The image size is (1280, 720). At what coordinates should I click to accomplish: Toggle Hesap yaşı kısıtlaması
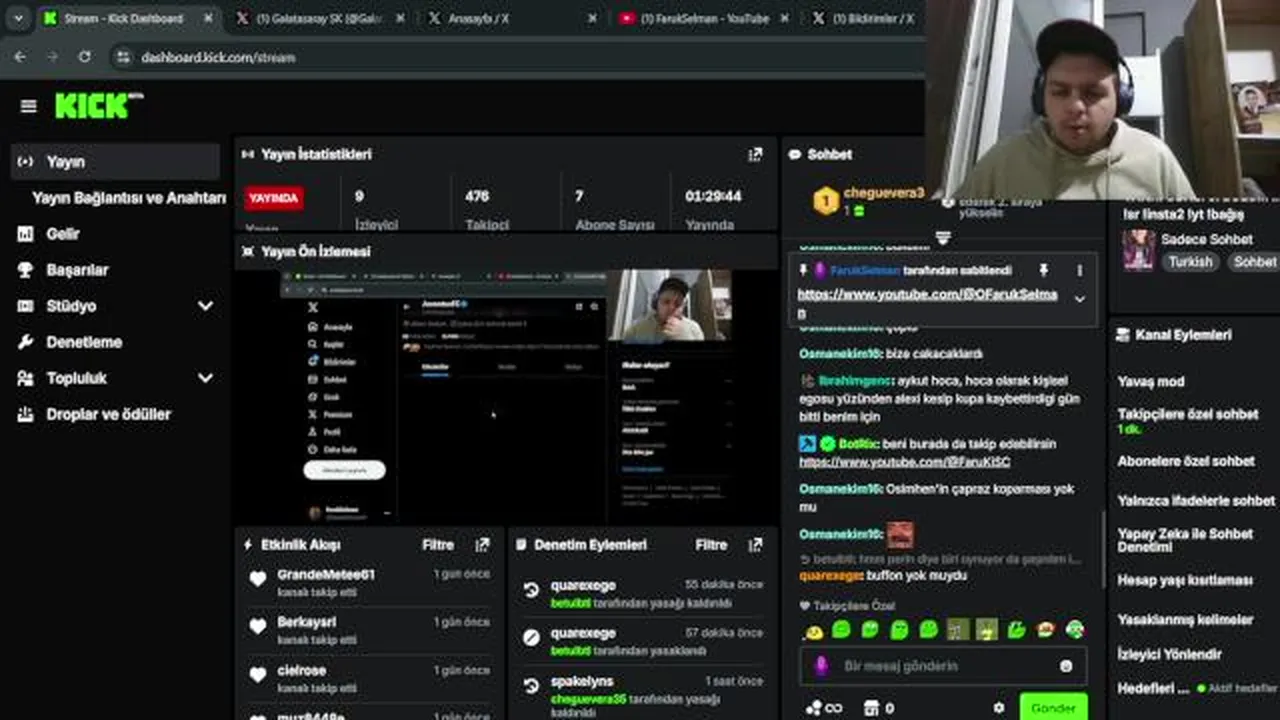1184,580
